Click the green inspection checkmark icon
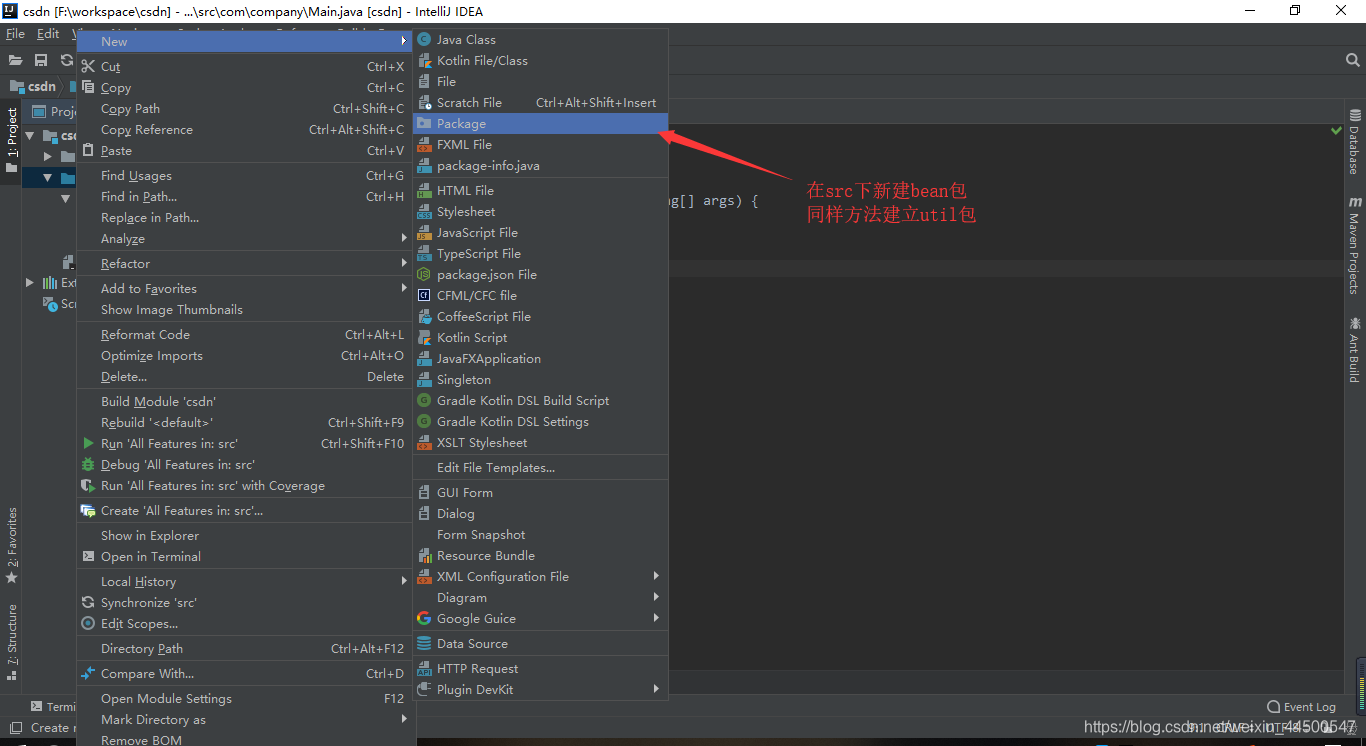 [1337, 131]
